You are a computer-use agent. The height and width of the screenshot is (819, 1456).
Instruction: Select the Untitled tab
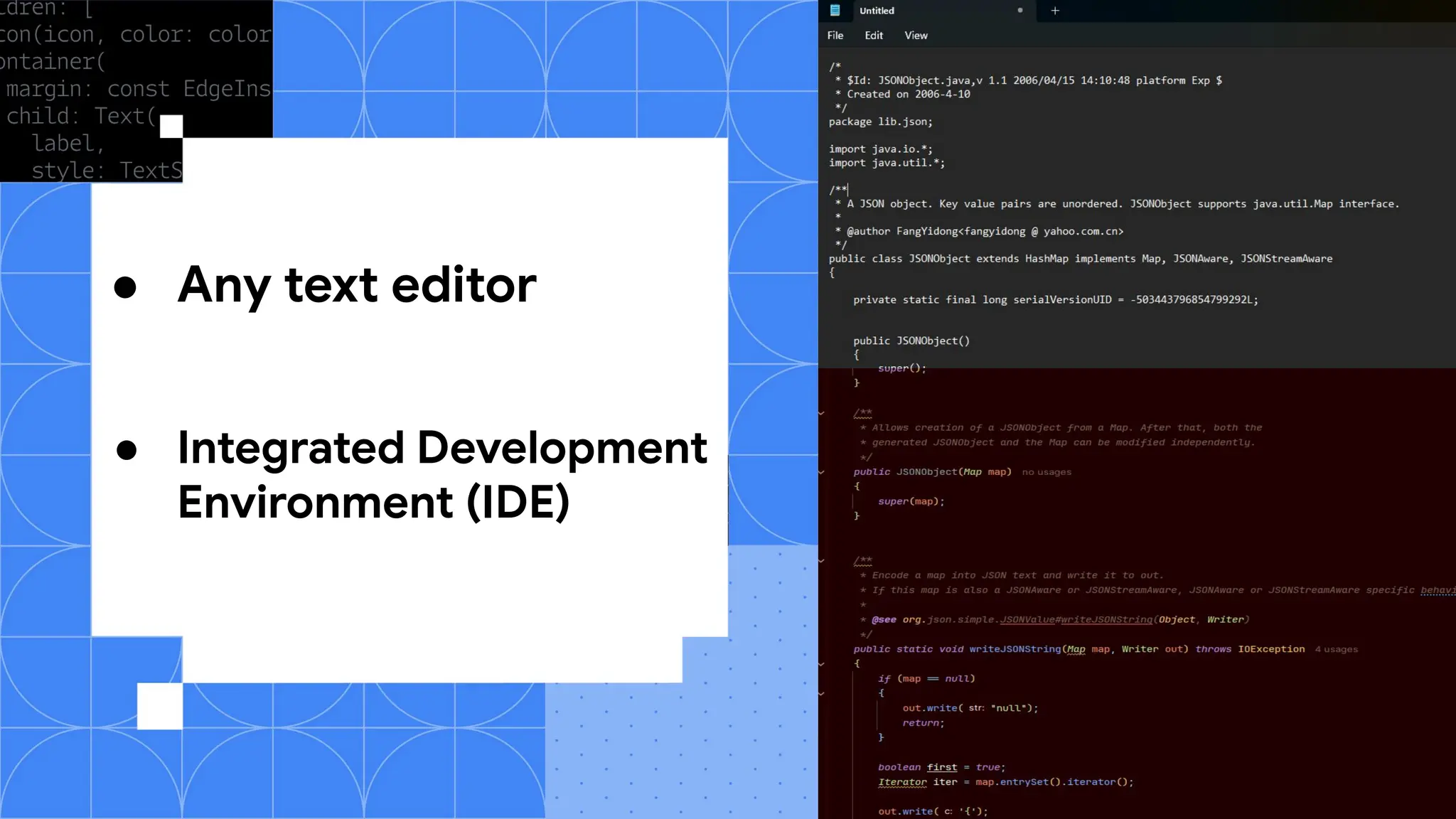877,11
